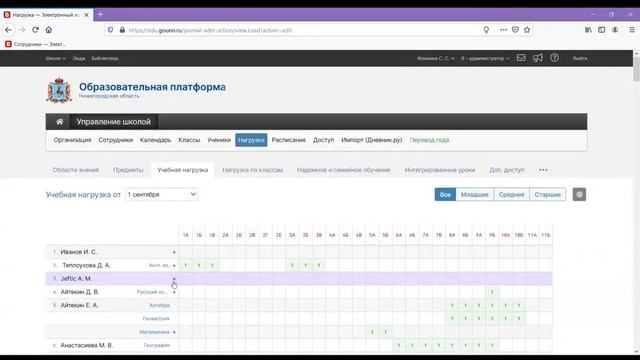Click the Pocket save icon in address bar

[515, 30]
